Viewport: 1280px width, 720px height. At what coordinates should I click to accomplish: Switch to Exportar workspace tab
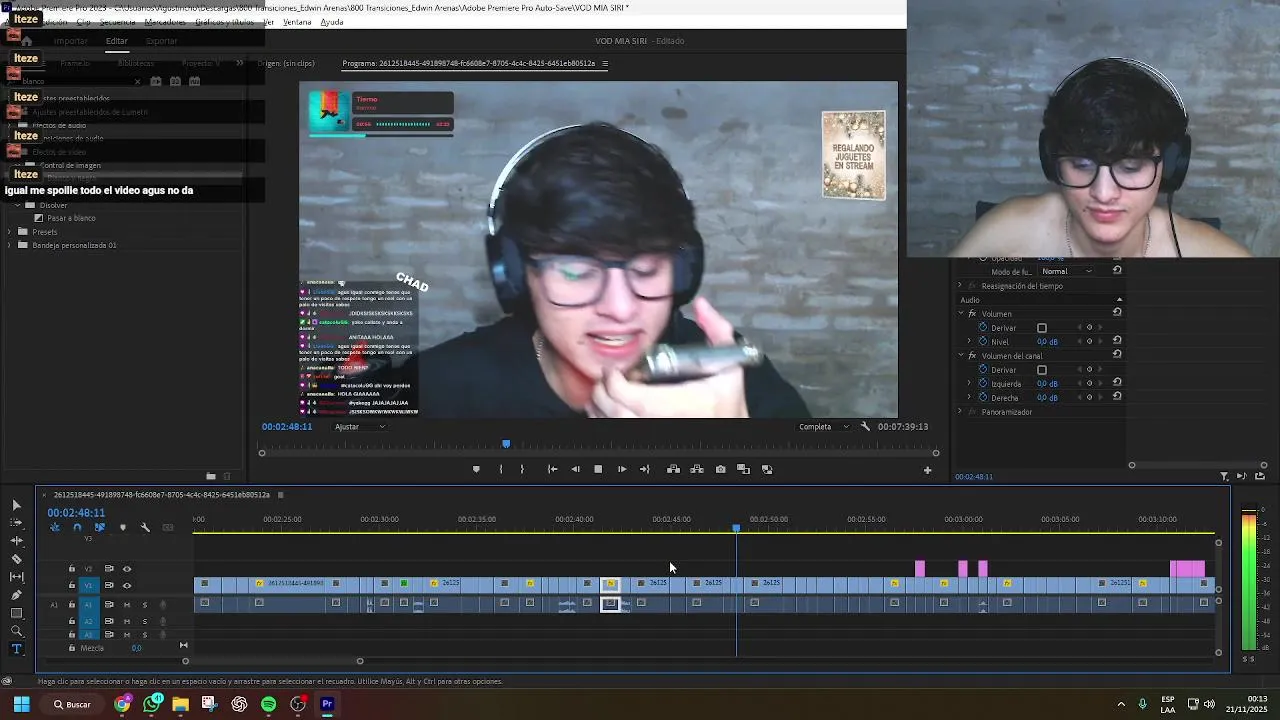pos(161,41)
